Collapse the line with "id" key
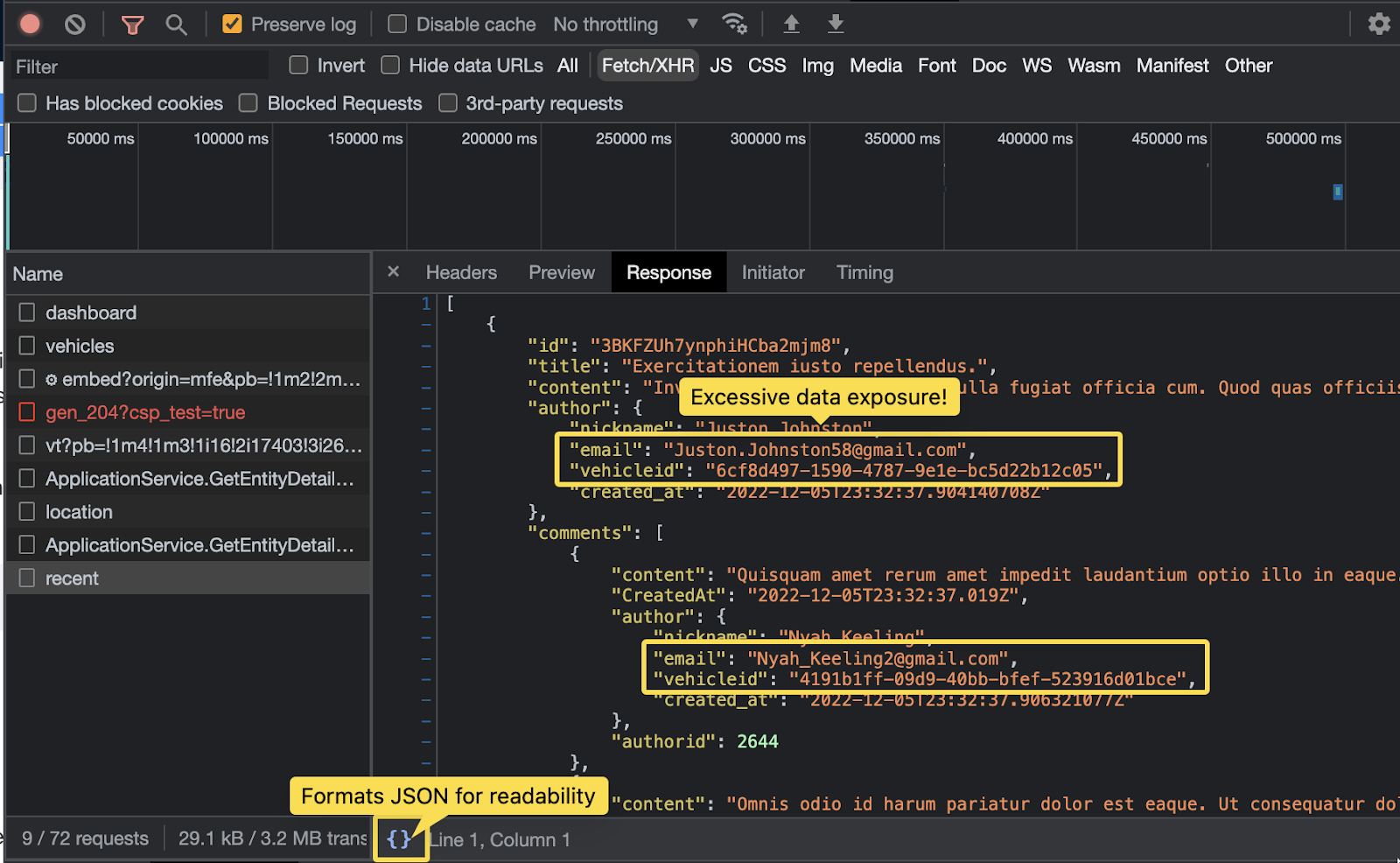1400x863 pixels. (x=427, y=346)
